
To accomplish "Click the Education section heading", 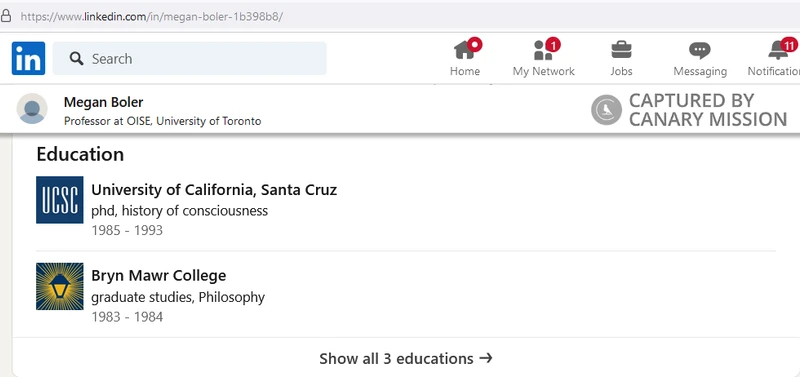I will coord(80,154).
